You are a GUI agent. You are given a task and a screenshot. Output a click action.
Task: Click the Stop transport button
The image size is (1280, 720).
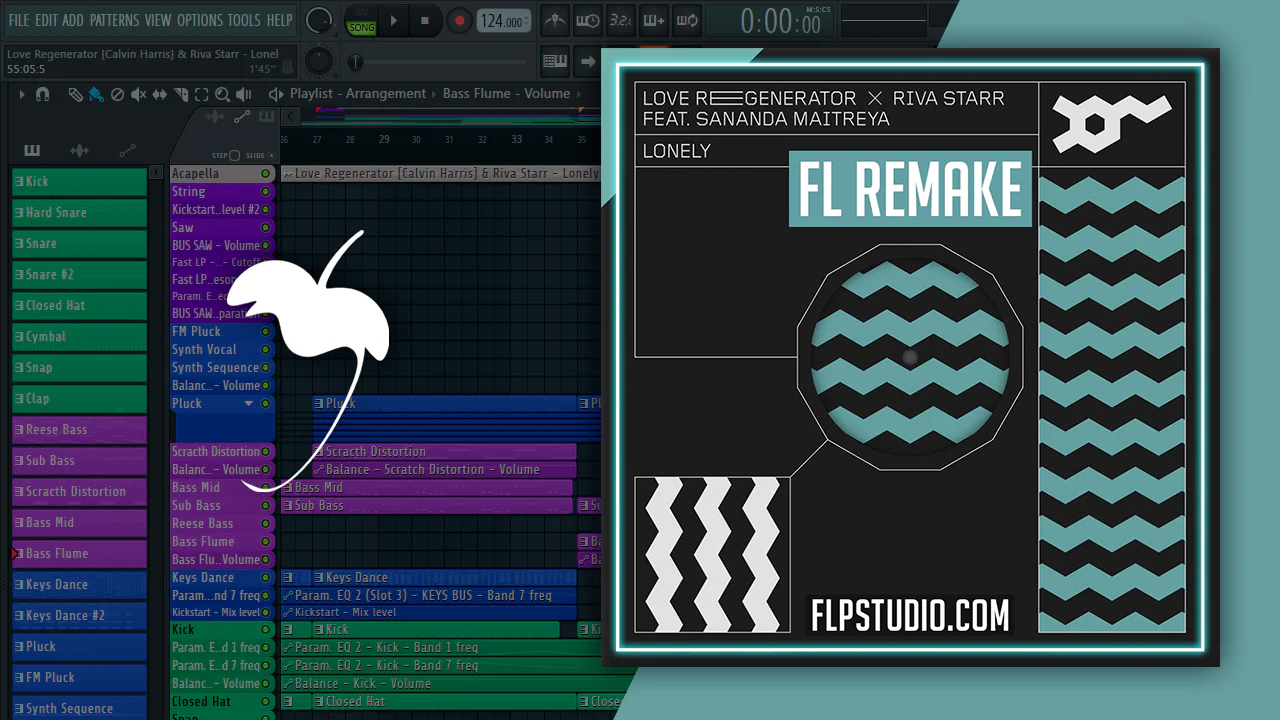425,21
